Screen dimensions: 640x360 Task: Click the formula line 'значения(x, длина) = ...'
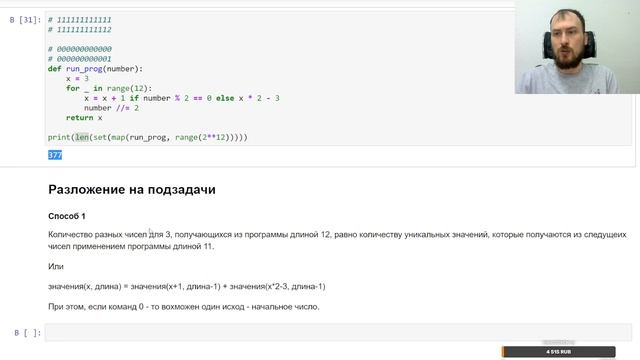187,286
